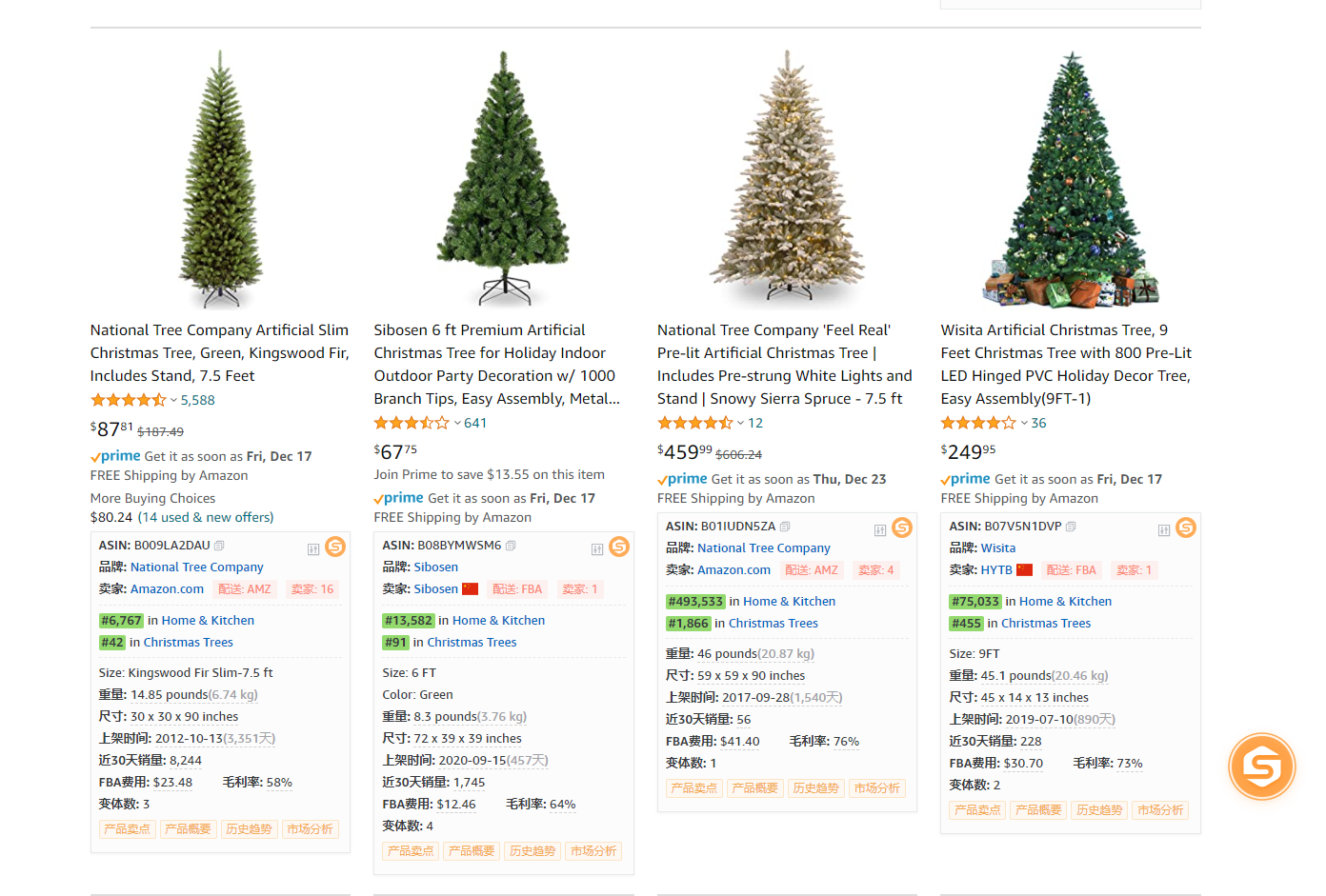The width and height of the screenshot is (1326, 896).
Task: Copy ASIN B01IUDN5ZA via copy icon
Action: click(785, 527)
